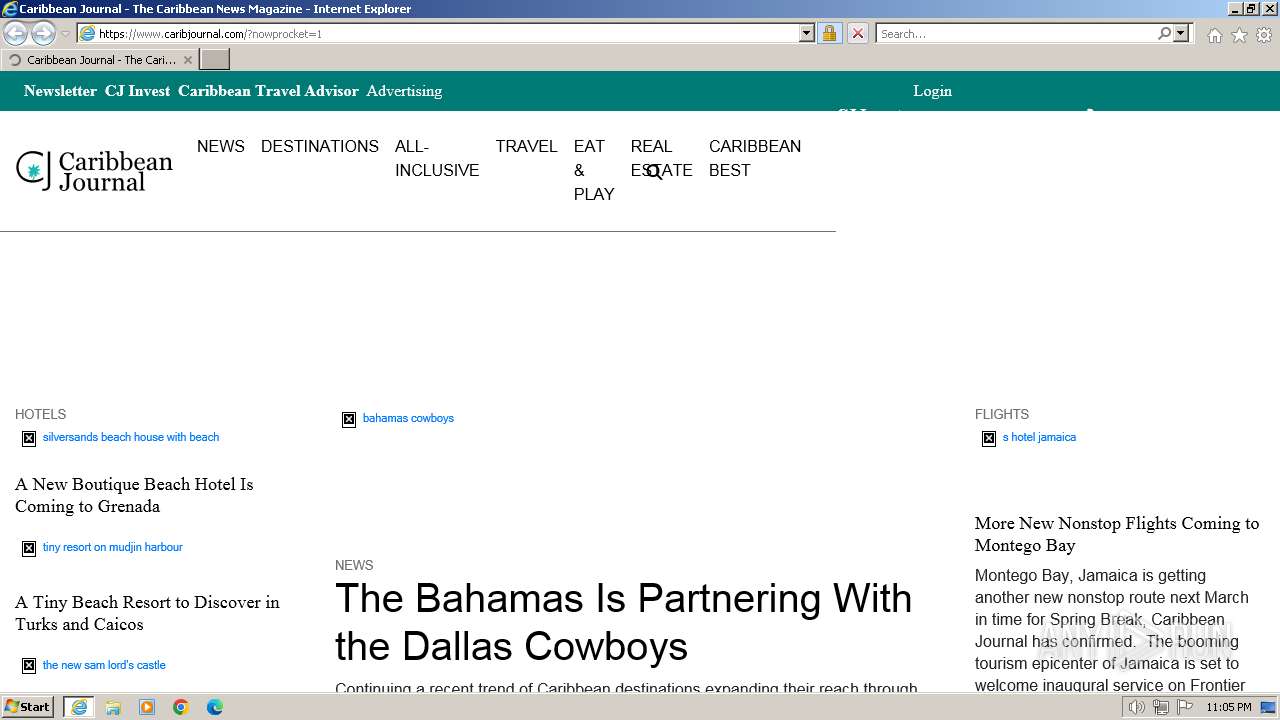Open the ALL-INCLUSIVE menu
The image size is (1280, 720).
(437, 158)
